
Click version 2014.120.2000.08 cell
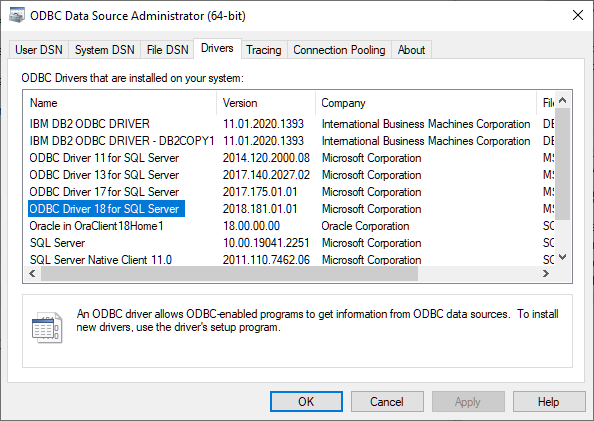tap(266, 158)
